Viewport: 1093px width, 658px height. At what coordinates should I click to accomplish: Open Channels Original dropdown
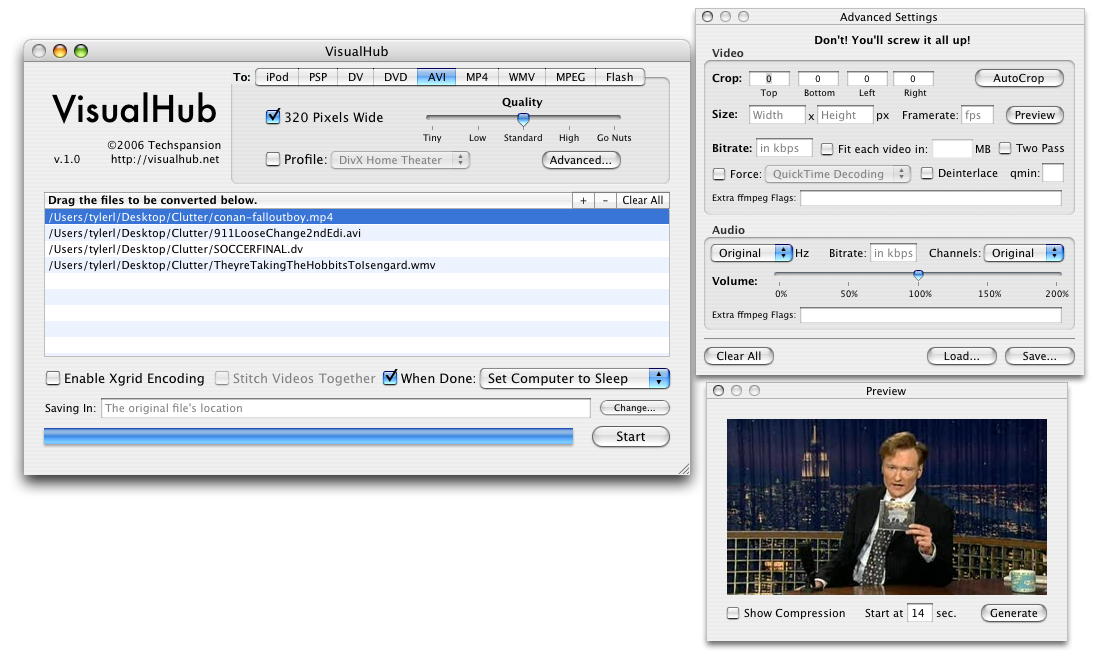pyautogui.click(x=1023, y=253)
